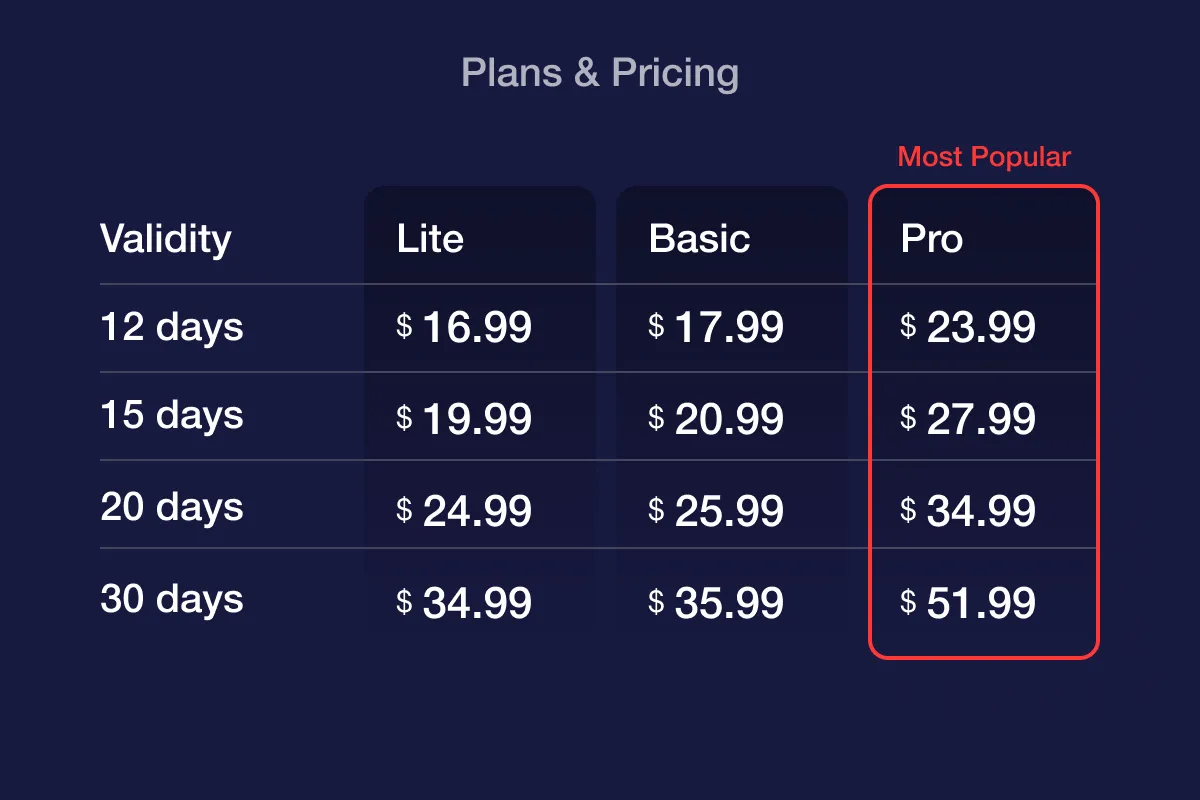Select the Pro plan column header
This screenshot has height=800, width=1200.
point(932,239)
